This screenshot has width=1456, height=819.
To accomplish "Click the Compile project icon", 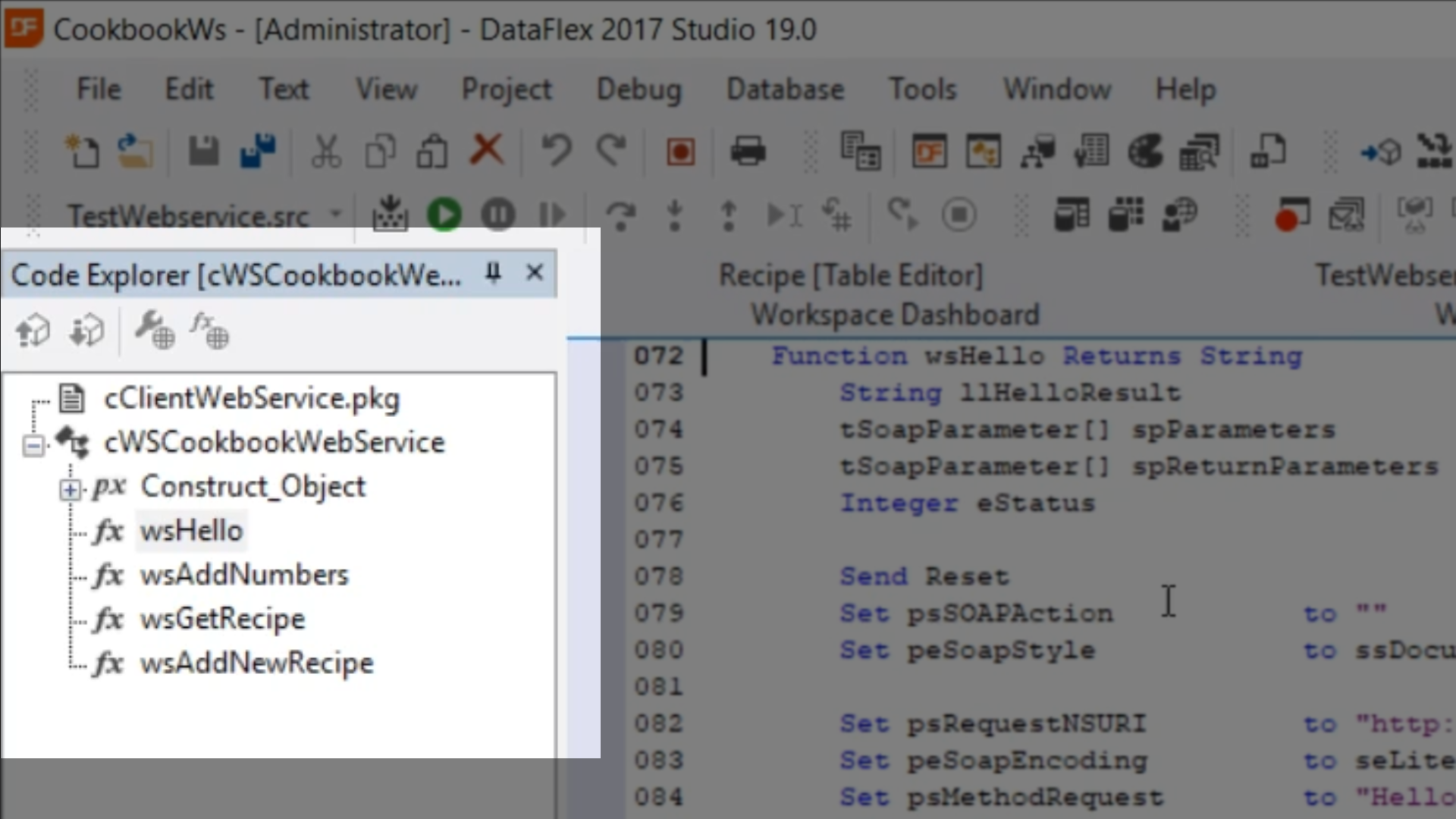I will (390, 215).
